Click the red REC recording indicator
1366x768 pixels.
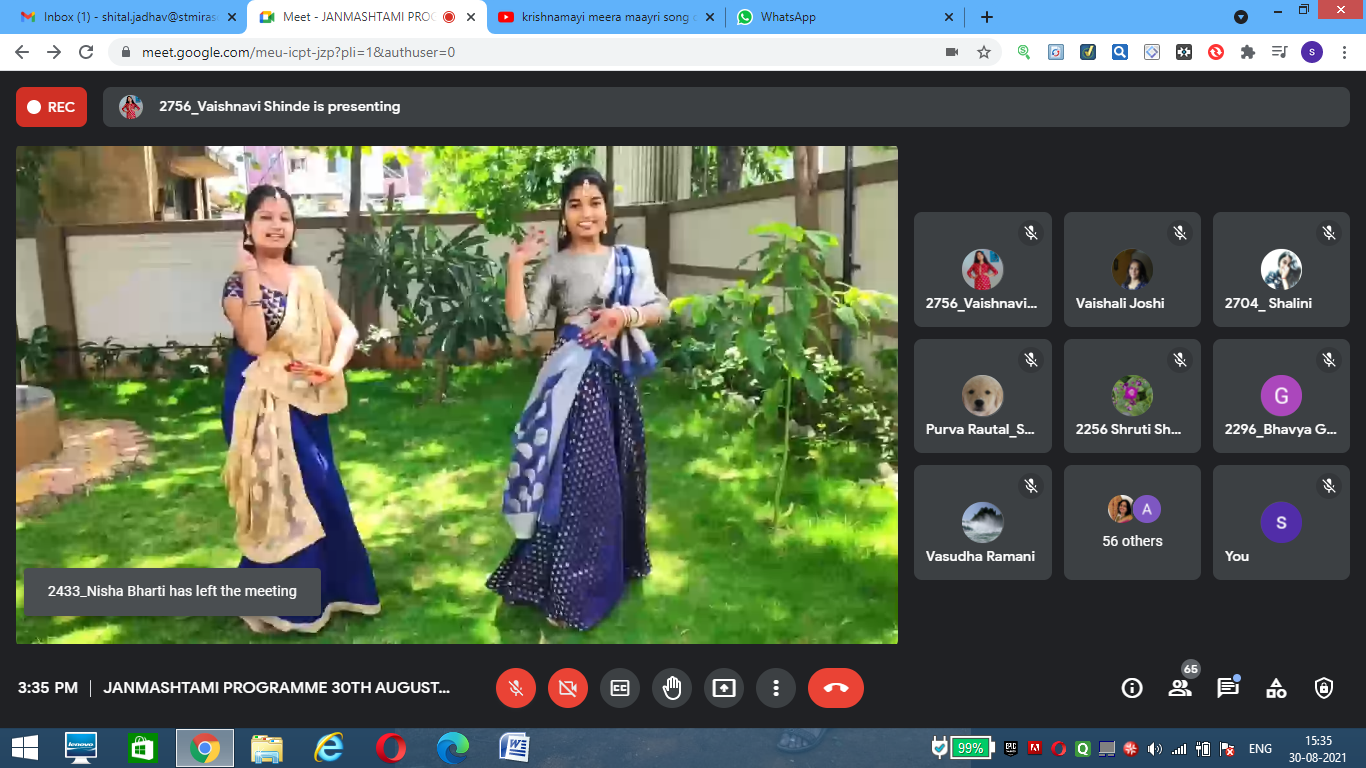pyautogui.click(x=51, y=107)
